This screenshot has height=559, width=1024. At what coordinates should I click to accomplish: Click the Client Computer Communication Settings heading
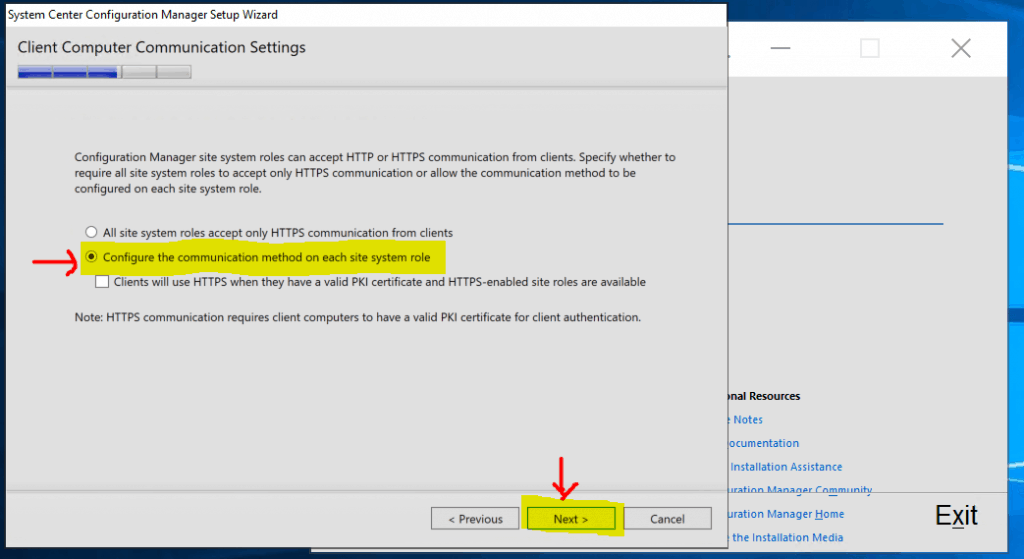click(161, 47)
